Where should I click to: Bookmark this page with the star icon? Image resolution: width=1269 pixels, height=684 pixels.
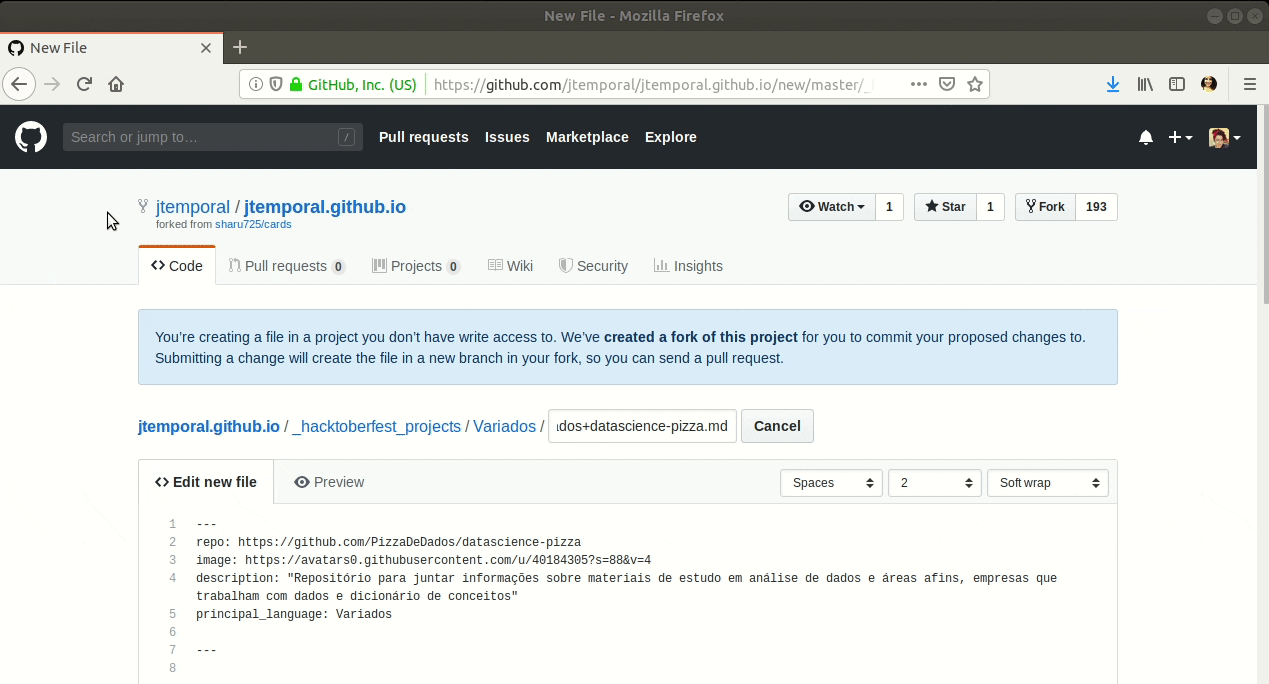[x=975, y=84]
